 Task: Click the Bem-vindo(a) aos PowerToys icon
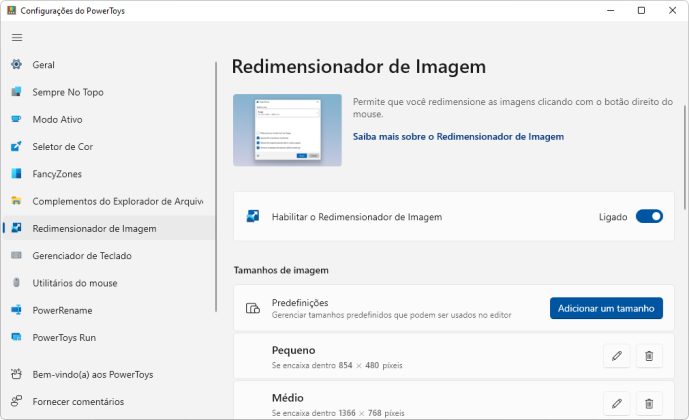[16, 374]
